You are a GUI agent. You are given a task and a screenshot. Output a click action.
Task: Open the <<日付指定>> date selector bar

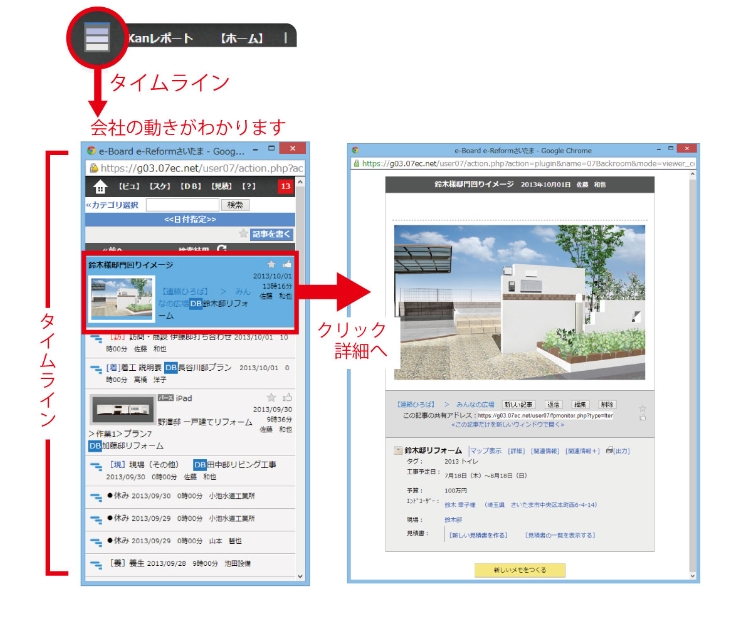(x=189, y=219)
